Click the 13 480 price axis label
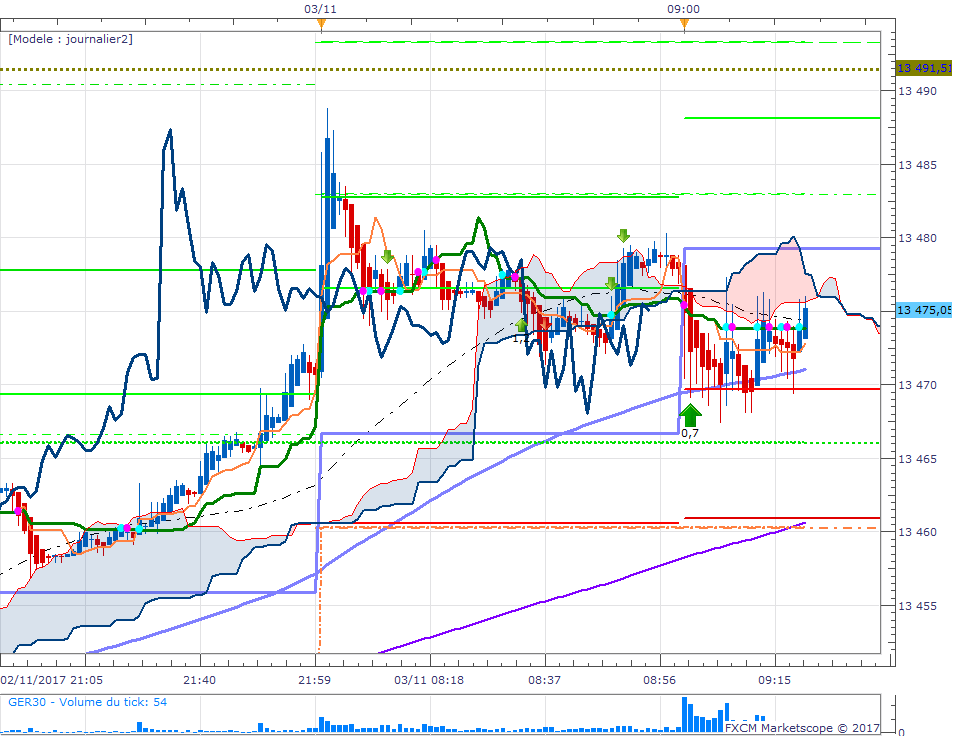Viewport: 953px width, 736px height. point(917,238)
